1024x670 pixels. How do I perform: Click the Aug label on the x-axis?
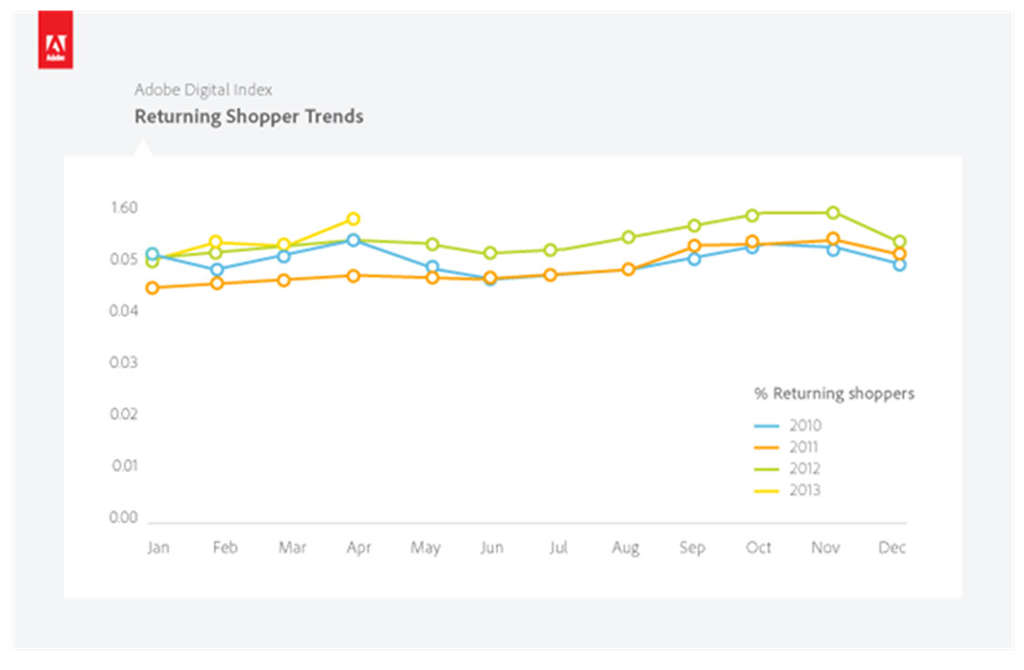click(x=624, y=548)
